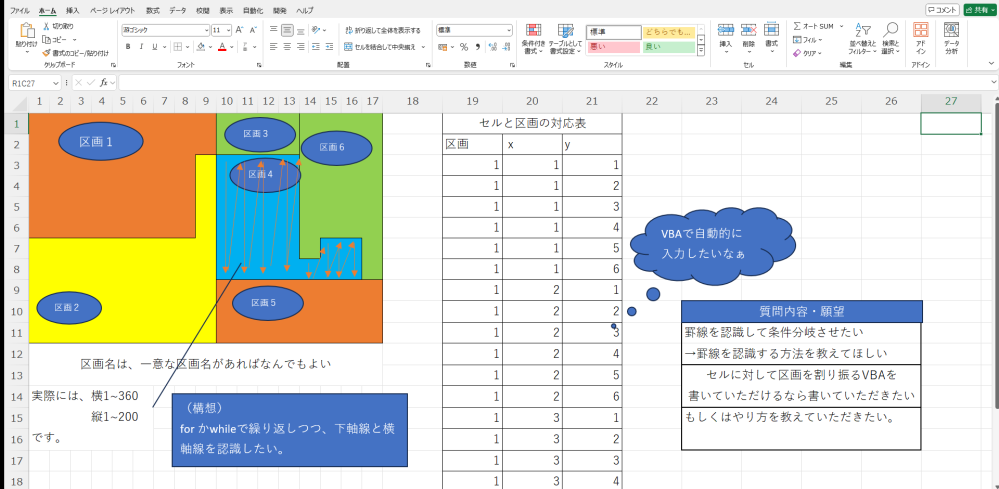The height and width of the screenshot is (489, 999).
Task: Toggle Bold formatting (B)
Action: (x=128, y=46)
